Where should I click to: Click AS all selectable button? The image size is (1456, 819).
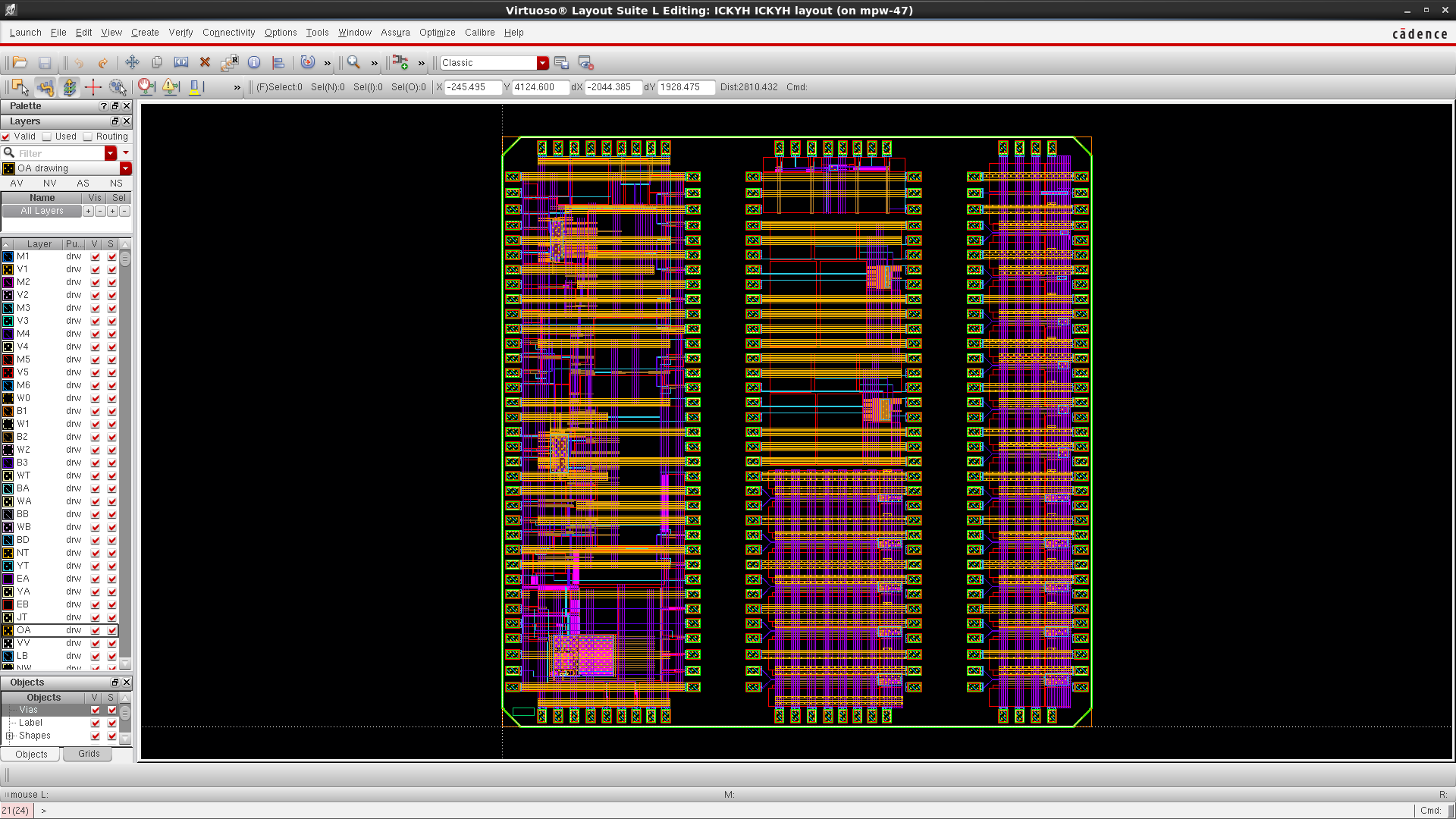83,184
